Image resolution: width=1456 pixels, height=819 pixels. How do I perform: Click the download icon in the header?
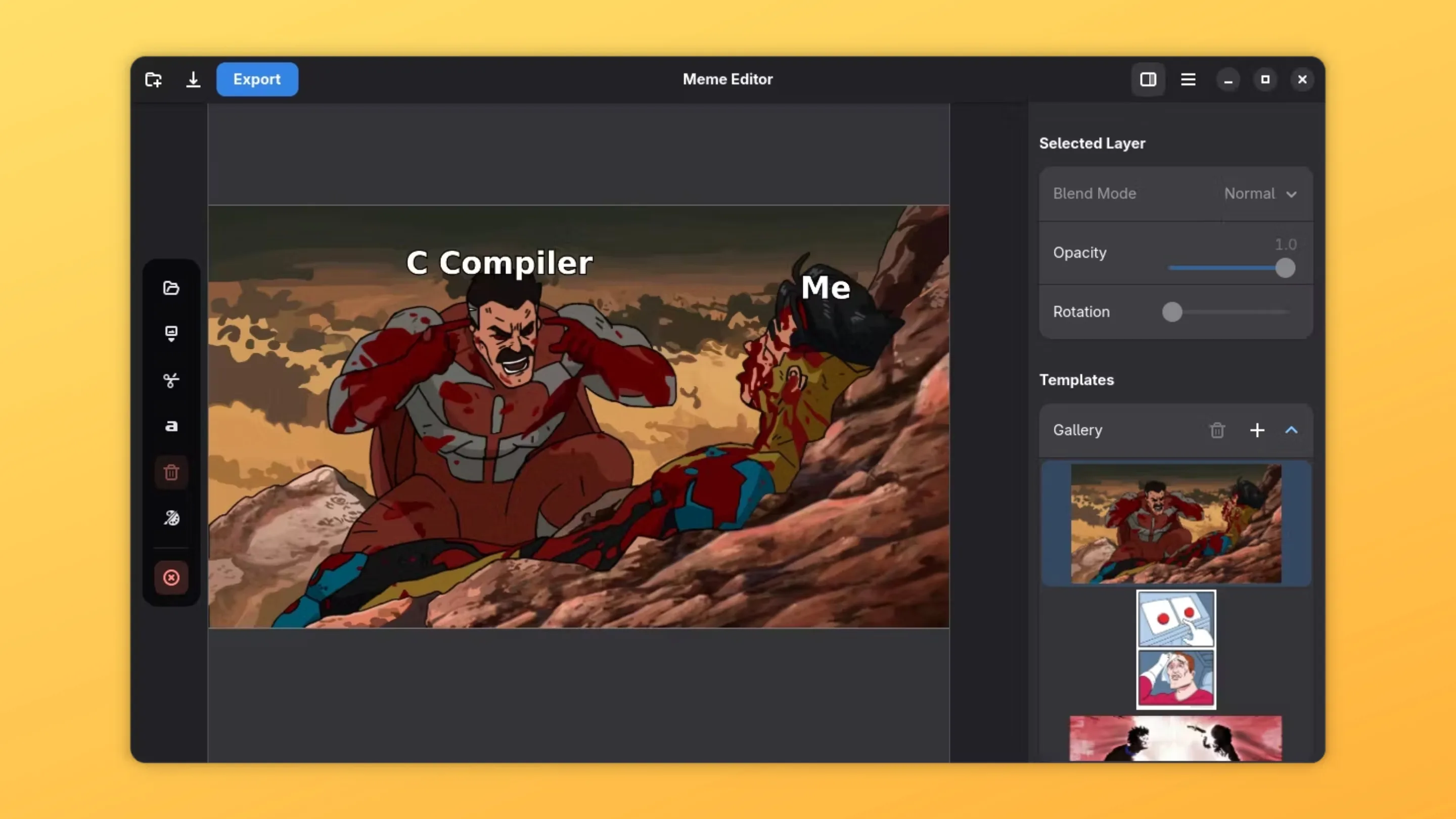click(193, 79)
